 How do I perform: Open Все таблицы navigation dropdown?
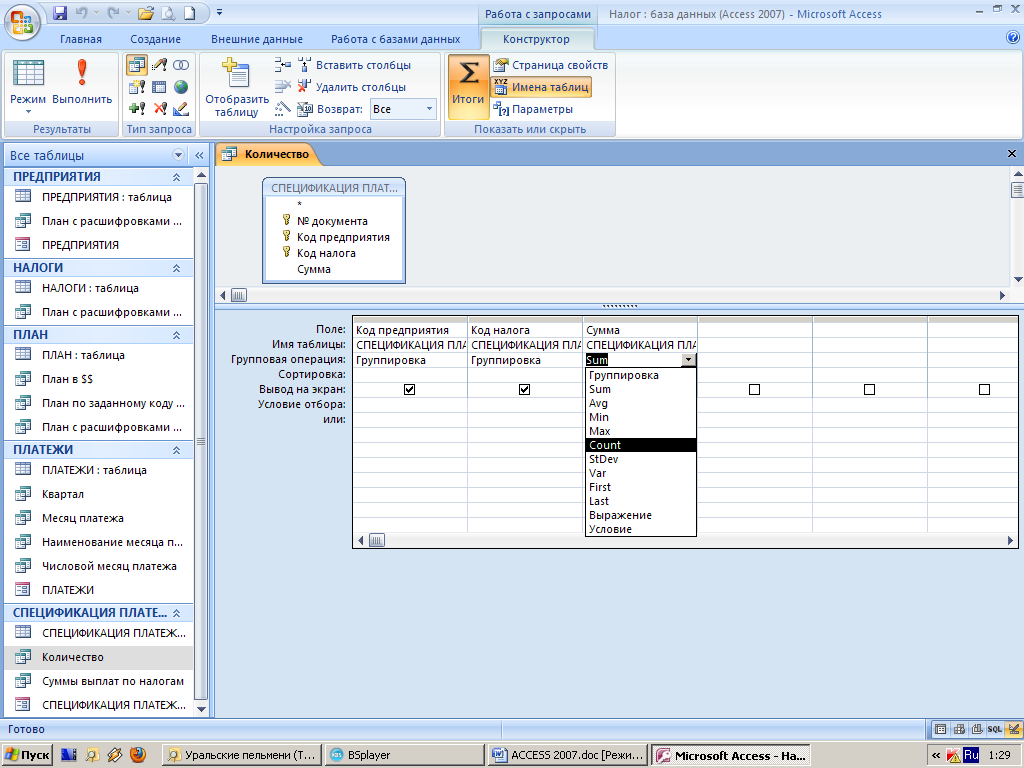(178, 155)
